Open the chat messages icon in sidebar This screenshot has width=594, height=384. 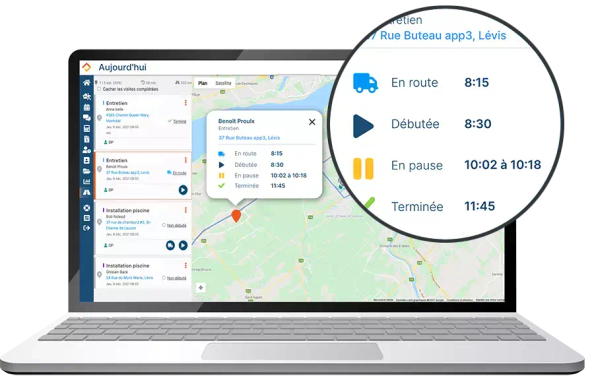pos(87,118)
